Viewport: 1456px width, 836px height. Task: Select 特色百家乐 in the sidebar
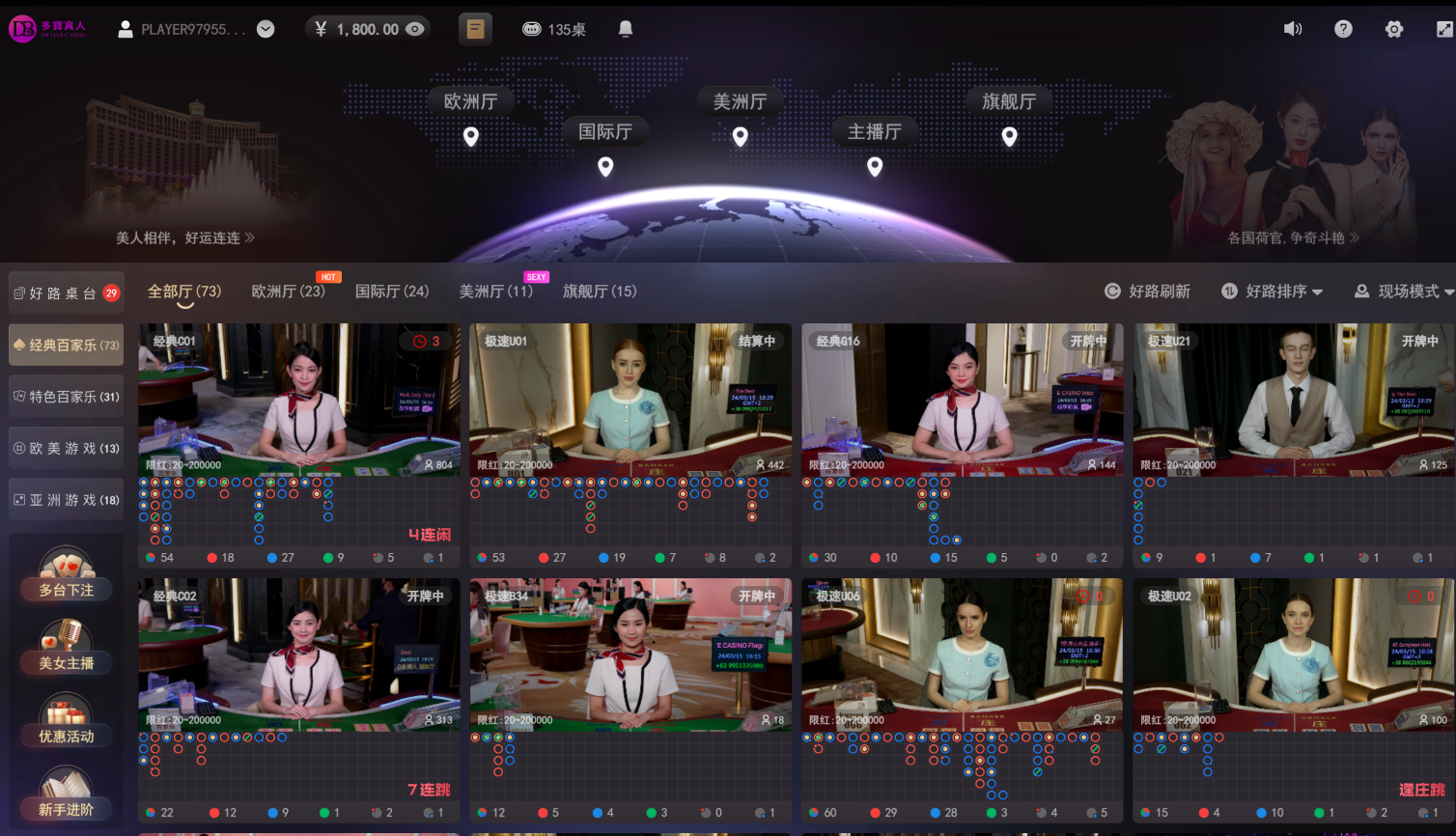click(x=66, y=397)
